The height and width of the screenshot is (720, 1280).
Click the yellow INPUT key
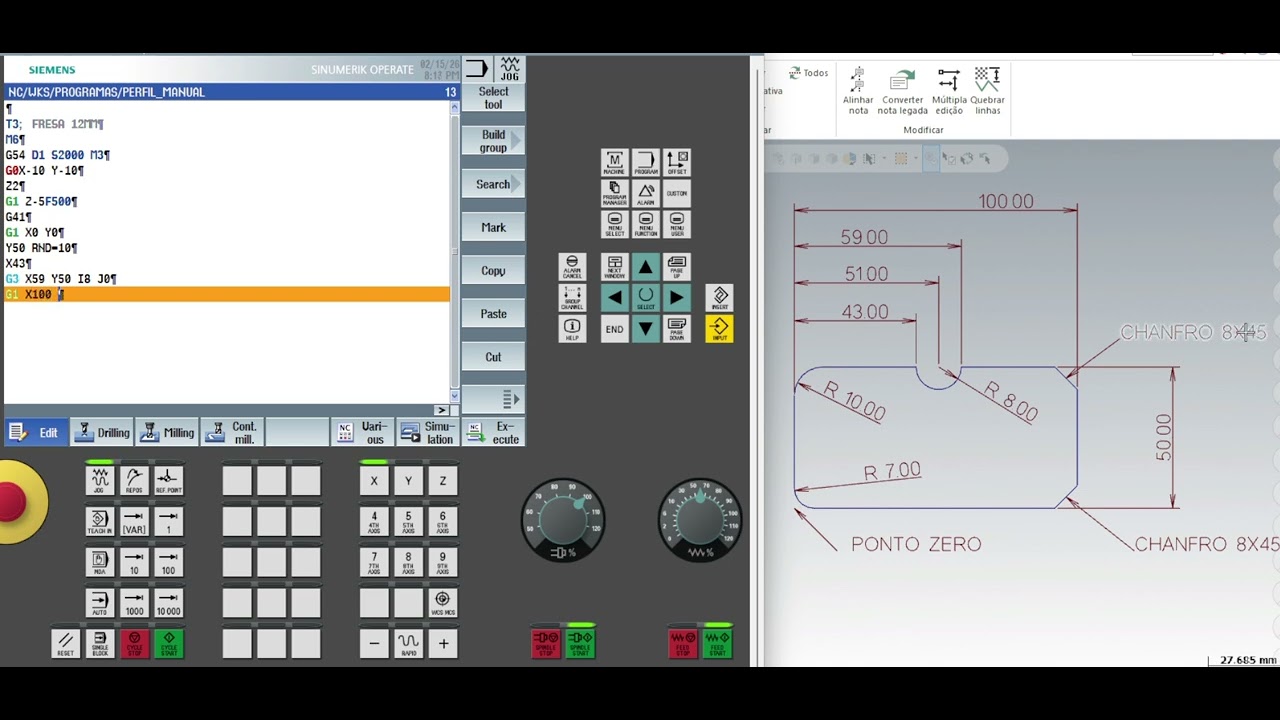(720, 329)
